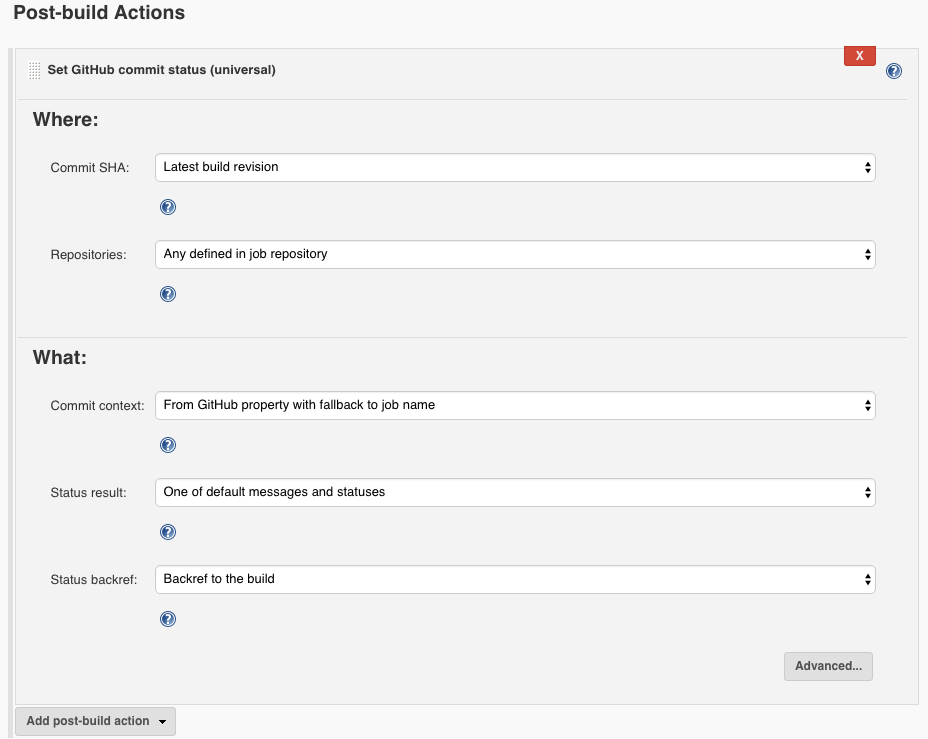
Task: Grab the drag handle beside Set GitHub commit status
Action: pyautogui.click(x=35, y=70)
